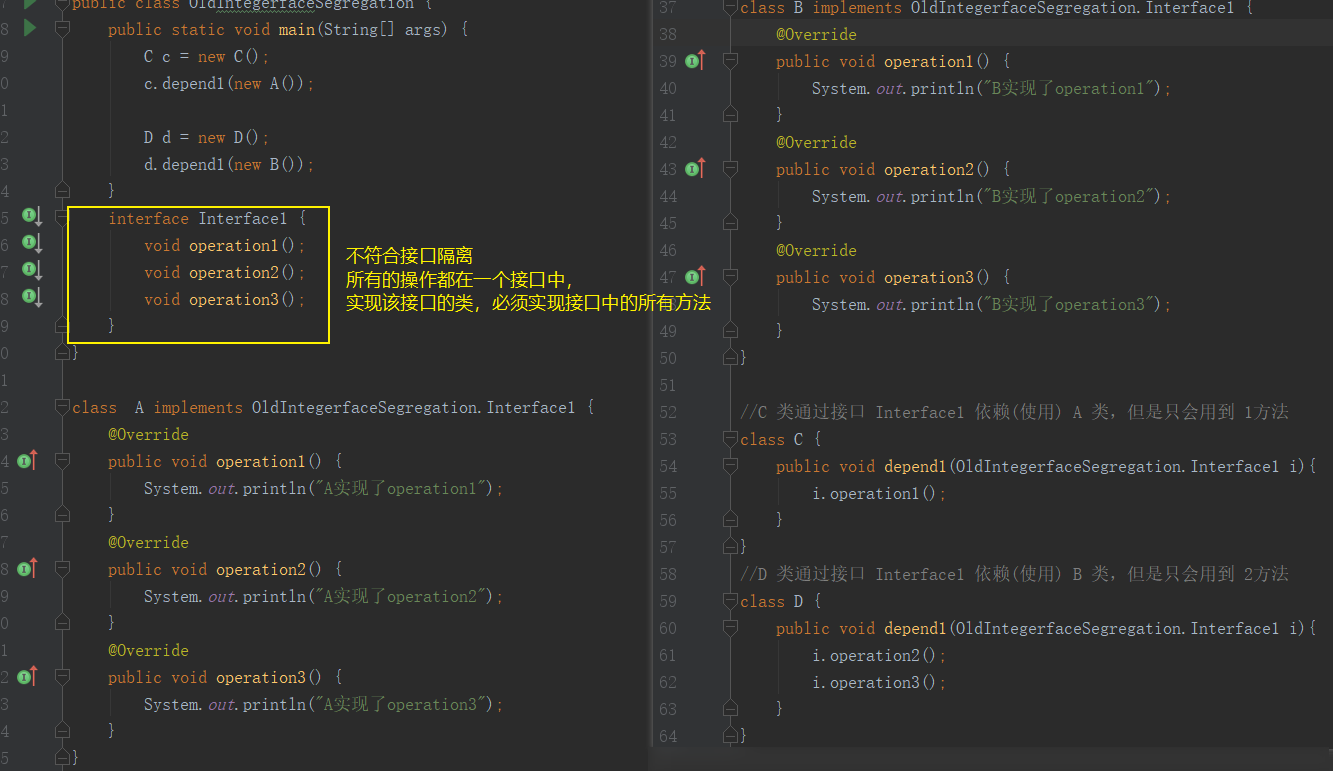Viewport: 1333px width, 771px height.
Task: Collapse class A's operation3 method fold marker
Action: [62, 677]
